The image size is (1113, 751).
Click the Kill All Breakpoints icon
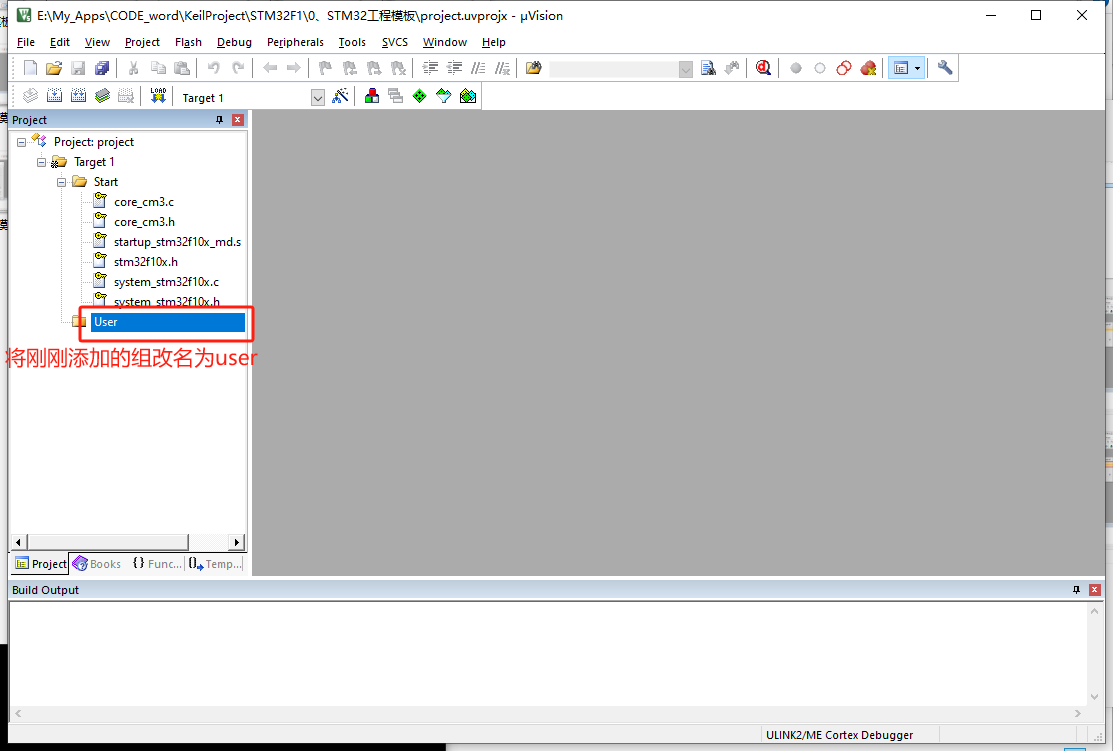click(x=868, y=68)
